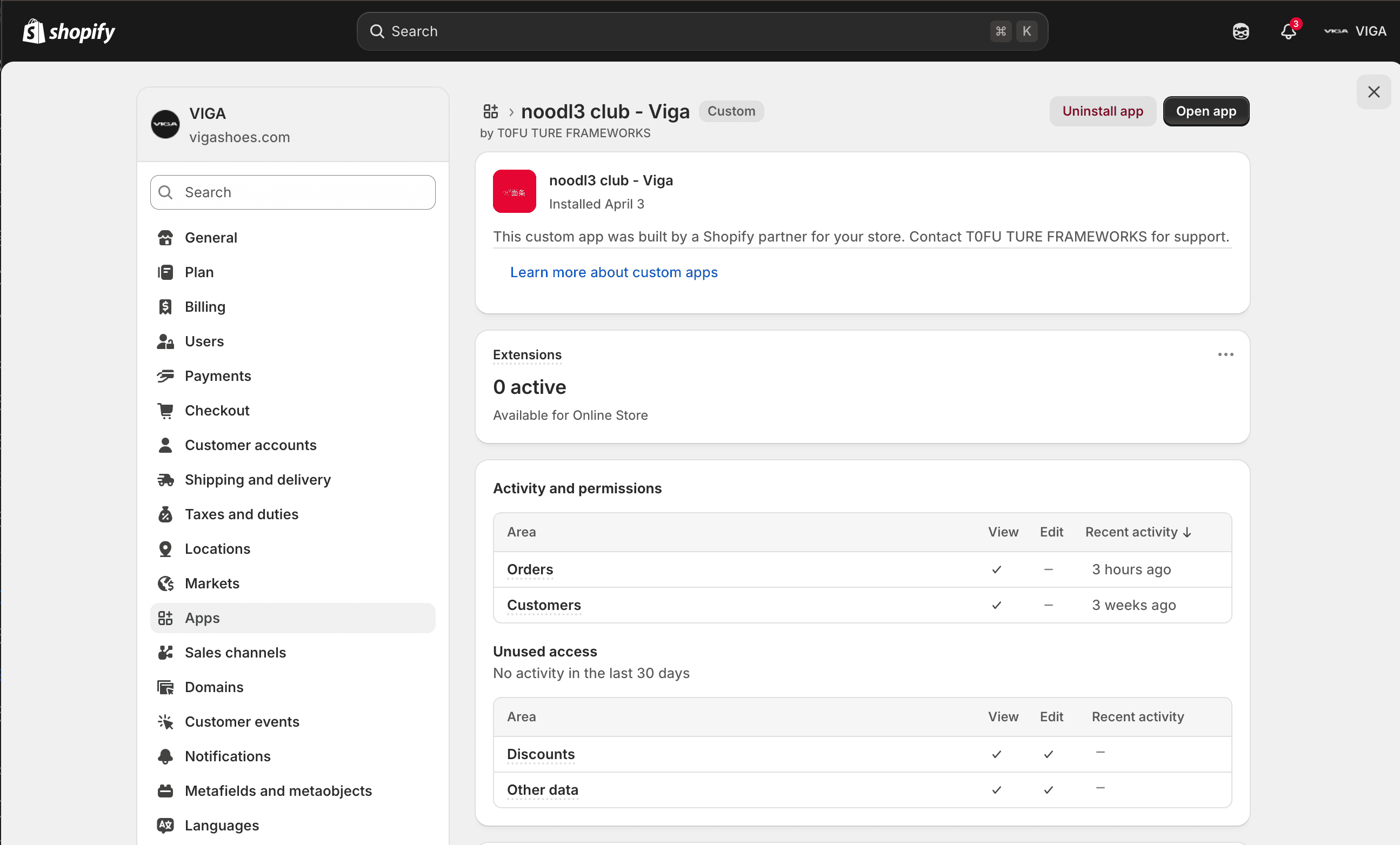Image resolution: width=1400 pixels, height=845 pixels.
Task: Go to Markets settings
Action: click(x=292, y=584)
